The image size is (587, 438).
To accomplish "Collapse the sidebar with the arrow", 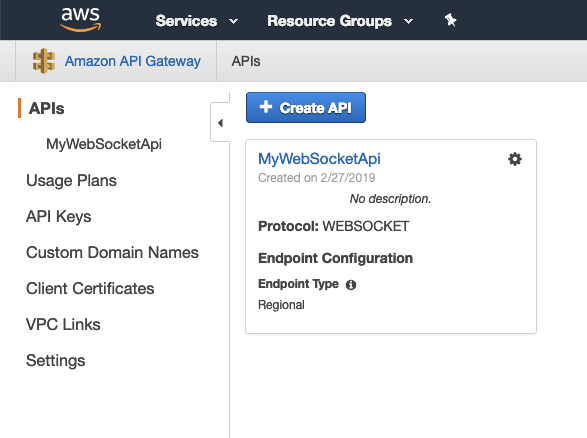I will click(x=220, y=123).
